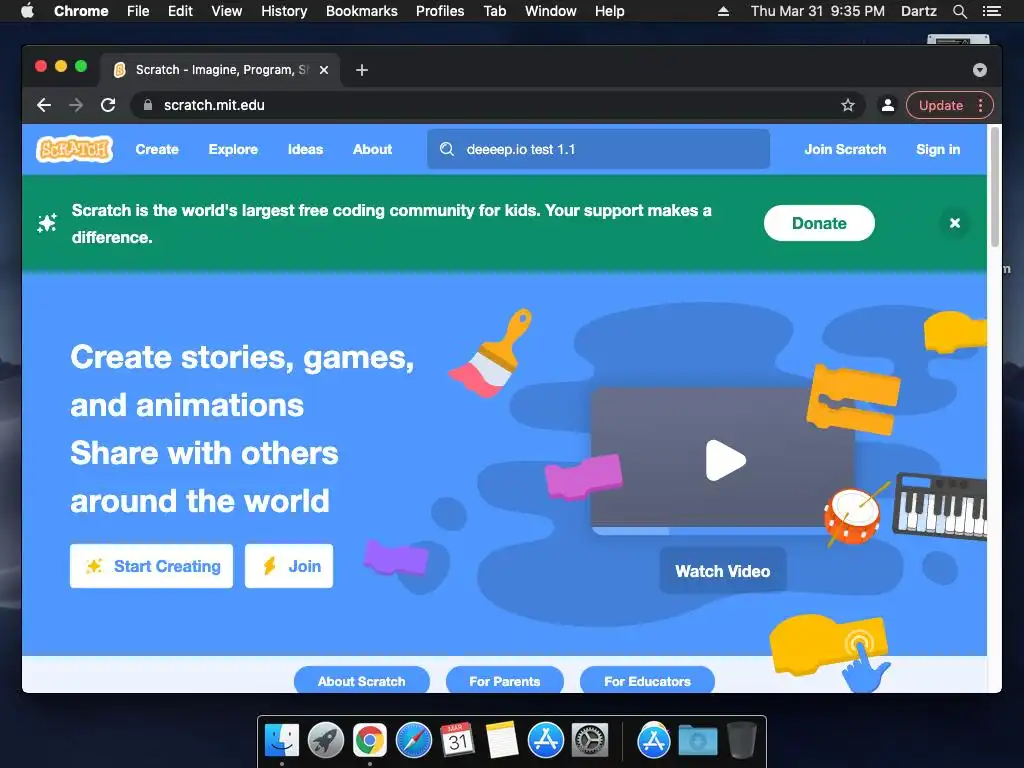The image size is (1024, 768).
Task: Open the Downloads folder in Dock
Action: pyautogui.click(x=697, y=741)
